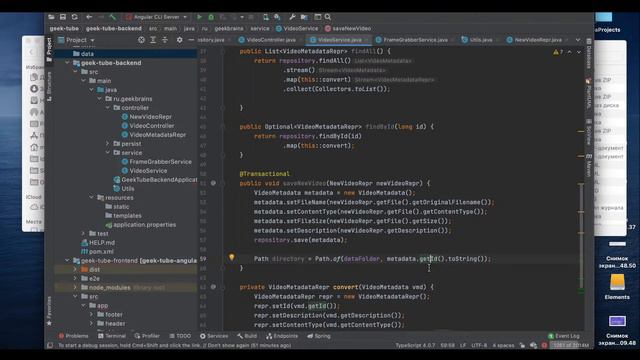
Task: Open the Endpoints tool window
Action: coord(282,336)
